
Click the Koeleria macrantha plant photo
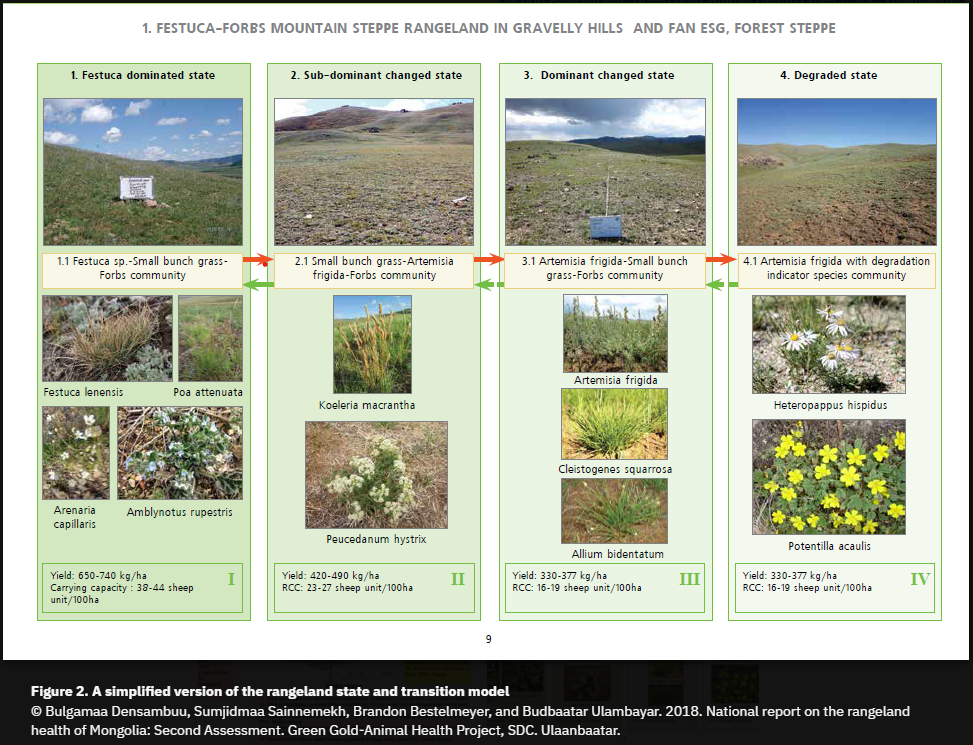tap(371, 344)
